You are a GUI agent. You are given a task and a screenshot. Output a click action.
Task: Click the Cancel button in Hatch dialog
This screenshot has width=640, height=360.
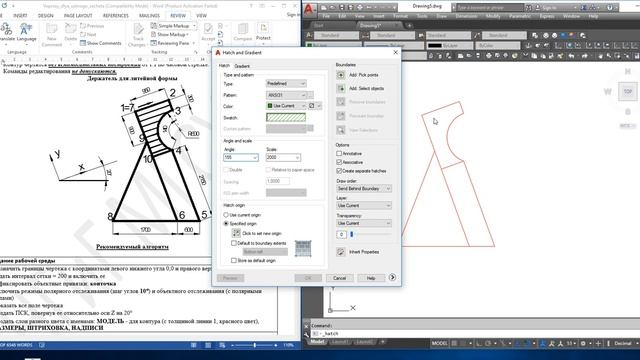coord(340,278)
